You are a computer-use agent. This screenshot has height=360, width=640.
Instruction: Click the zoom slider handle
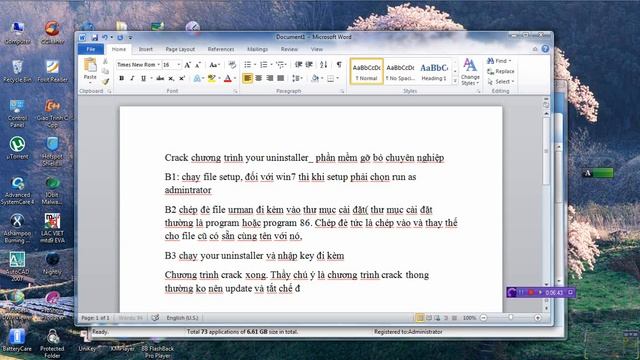[511, 318]
